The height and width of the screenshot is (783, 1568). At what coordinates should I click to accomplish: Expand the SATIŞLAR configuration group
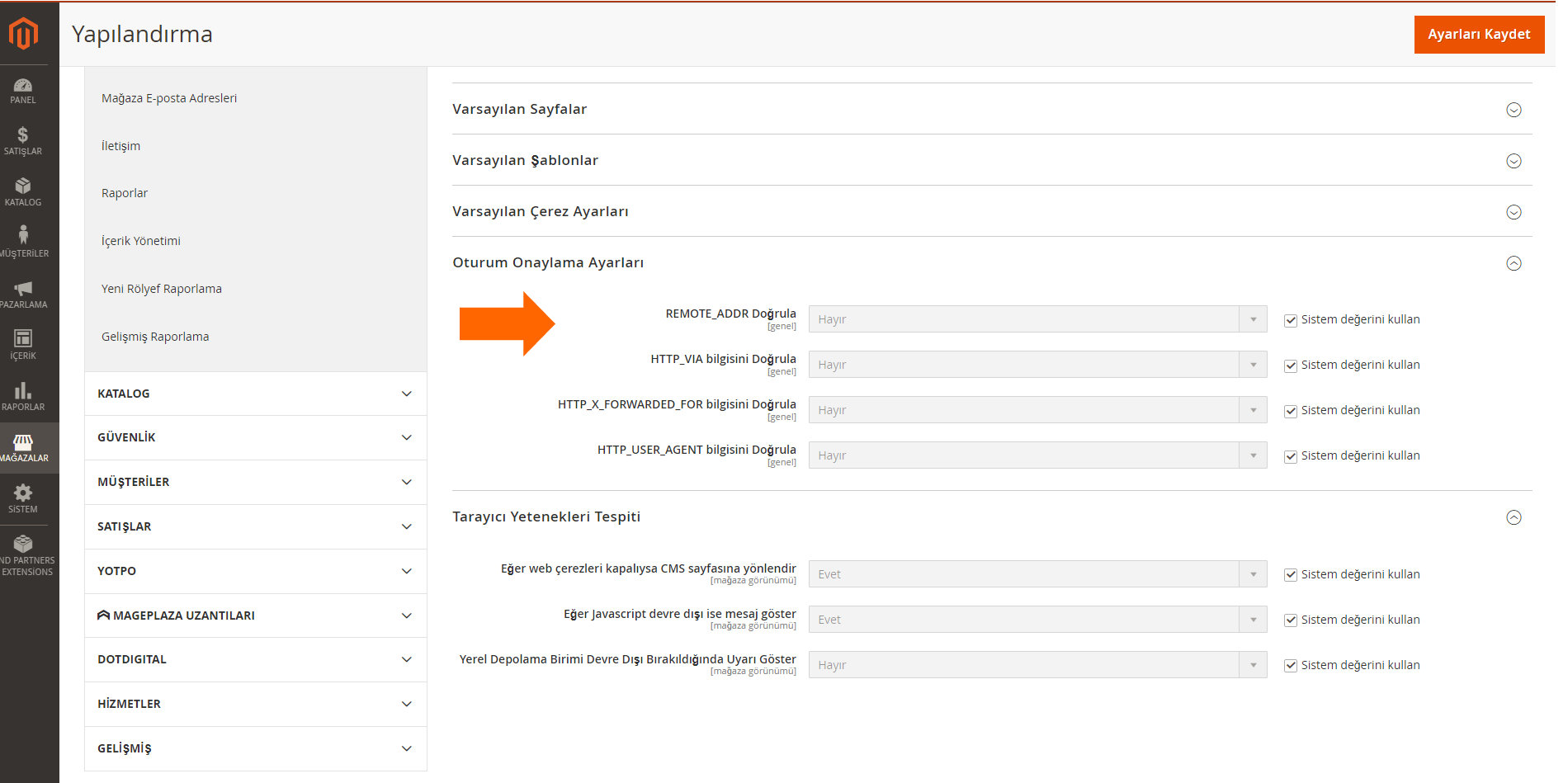pyautogui.click(x=256, y=526)
